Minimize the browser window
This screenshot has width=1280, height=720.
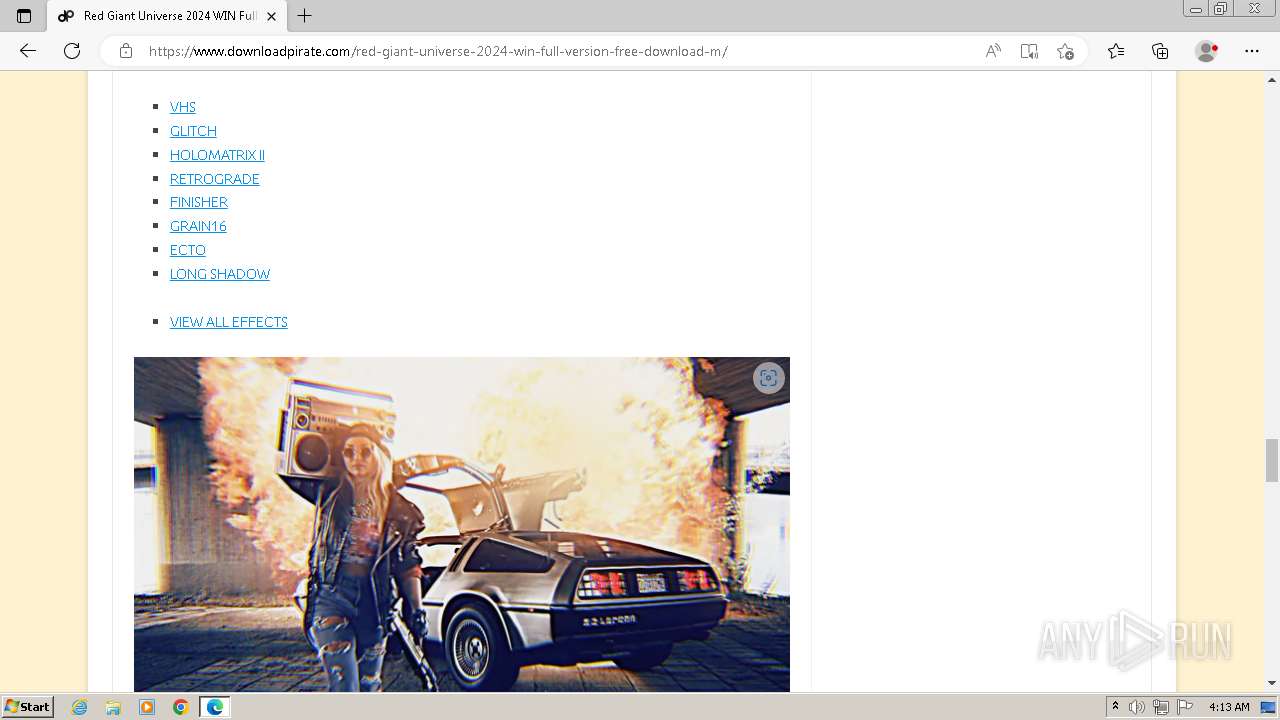coord(1196,9)
